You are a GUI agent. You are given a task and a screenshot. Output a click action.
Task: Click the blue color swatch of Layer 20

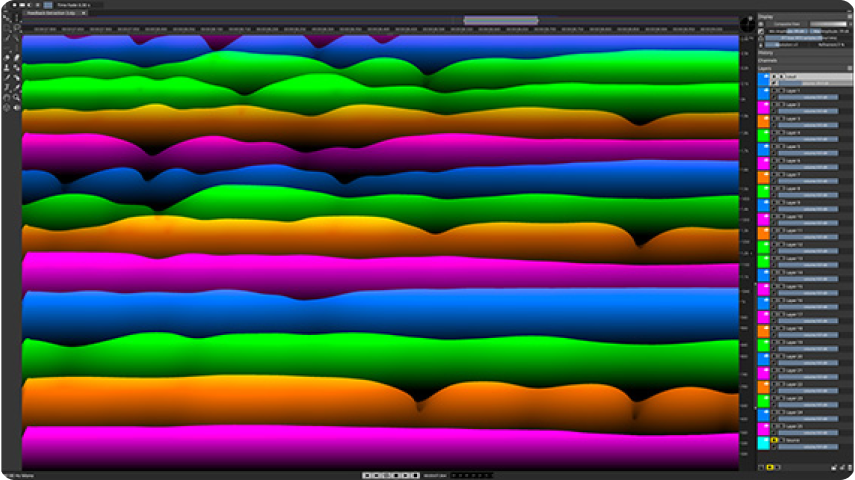tap(763, 357)
